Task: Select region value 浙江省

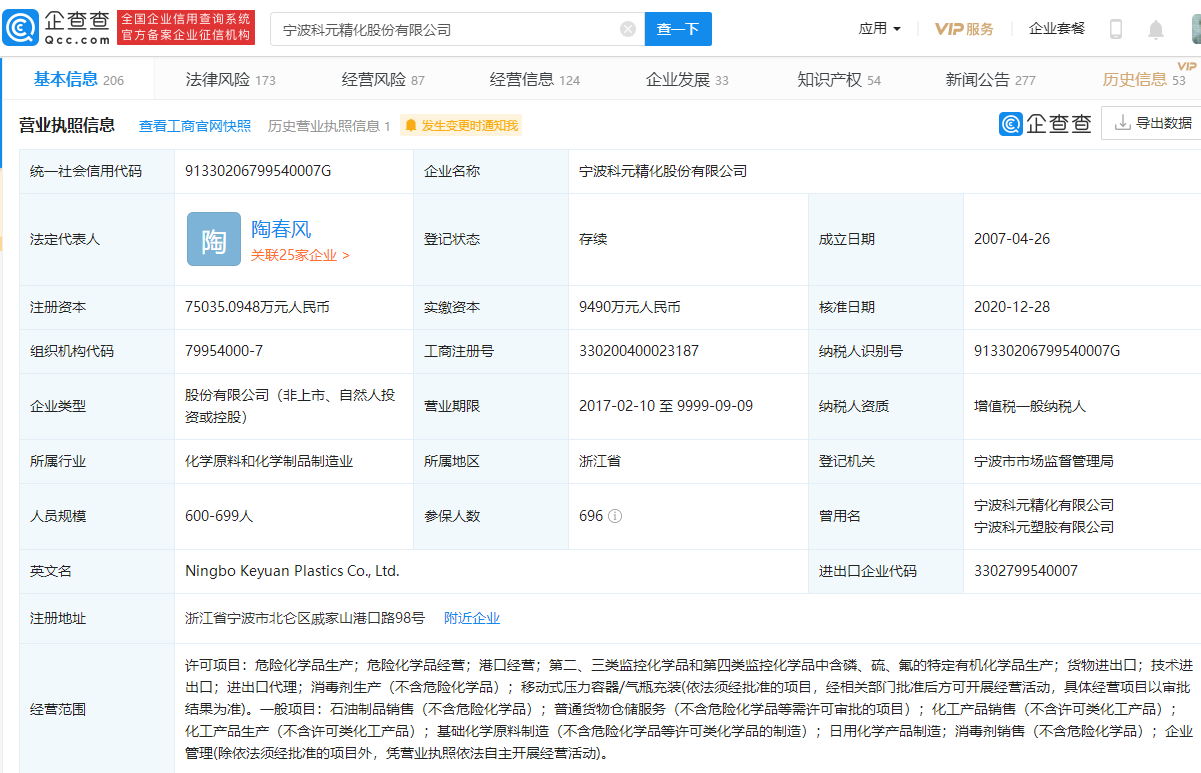Action: (x=600, y=461)
